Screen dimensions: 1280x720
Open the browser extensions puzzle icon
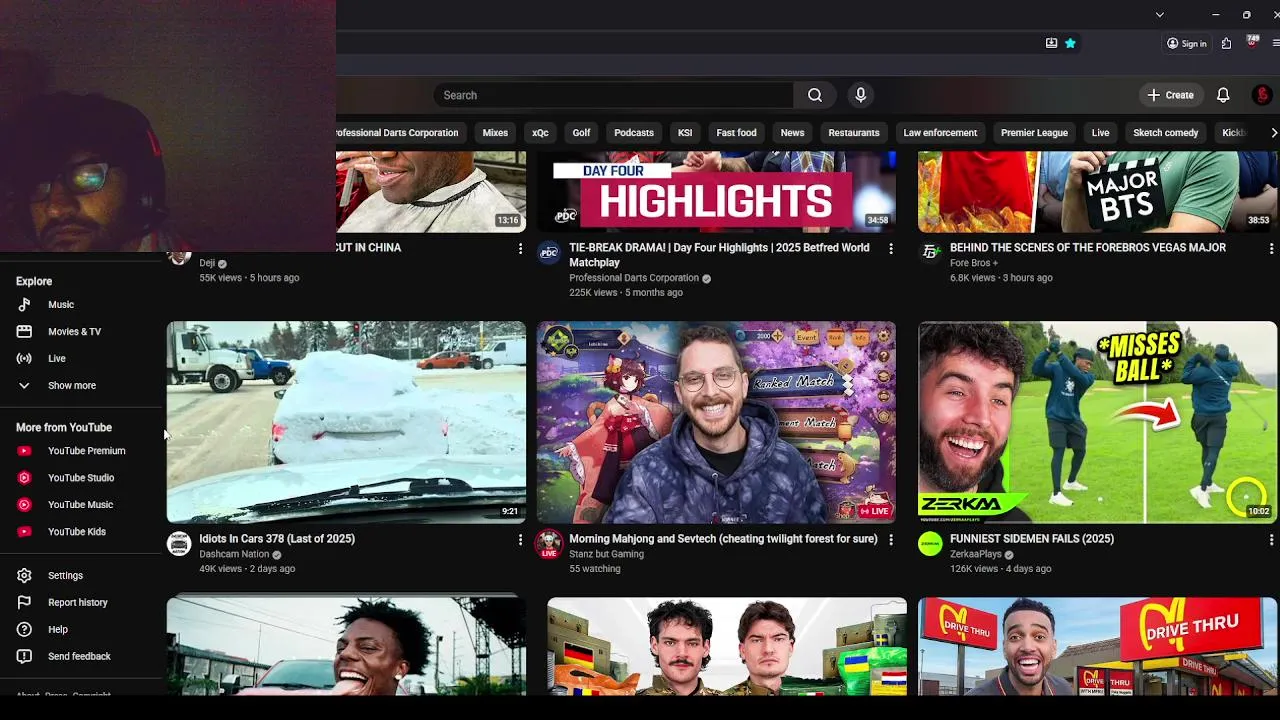point(1227,43)
